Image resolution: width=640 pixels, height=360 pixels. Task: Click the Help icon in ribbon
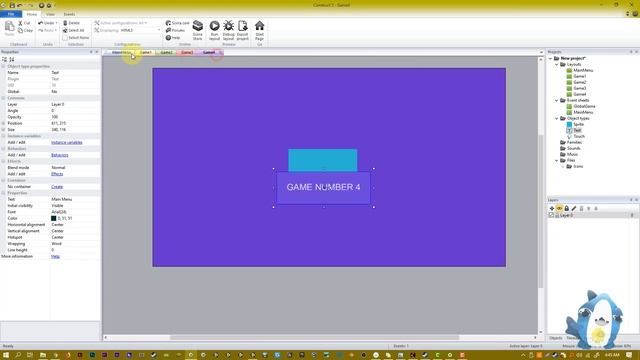tap(168, 38)
